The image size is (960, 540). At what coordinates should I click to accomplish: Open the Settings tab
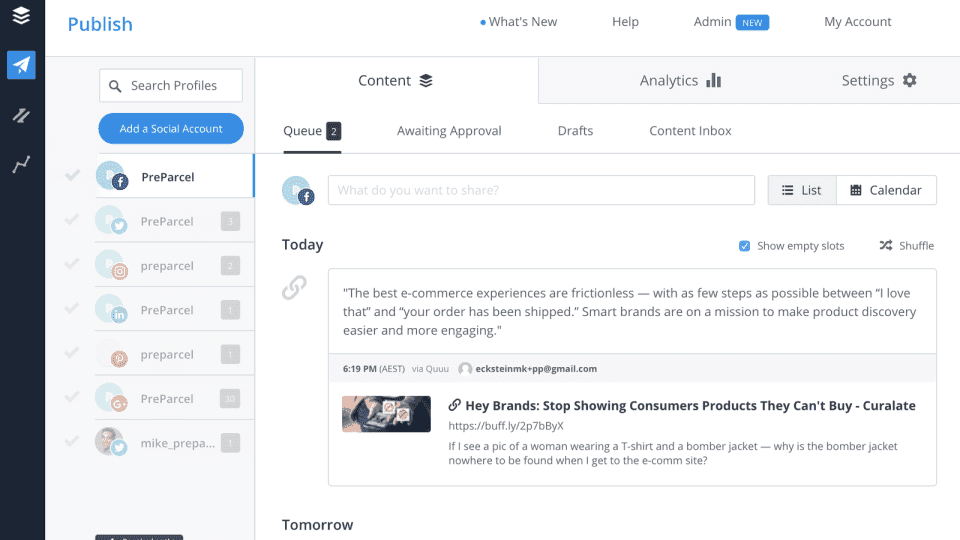pyautogui.click(x=879, y=80)
